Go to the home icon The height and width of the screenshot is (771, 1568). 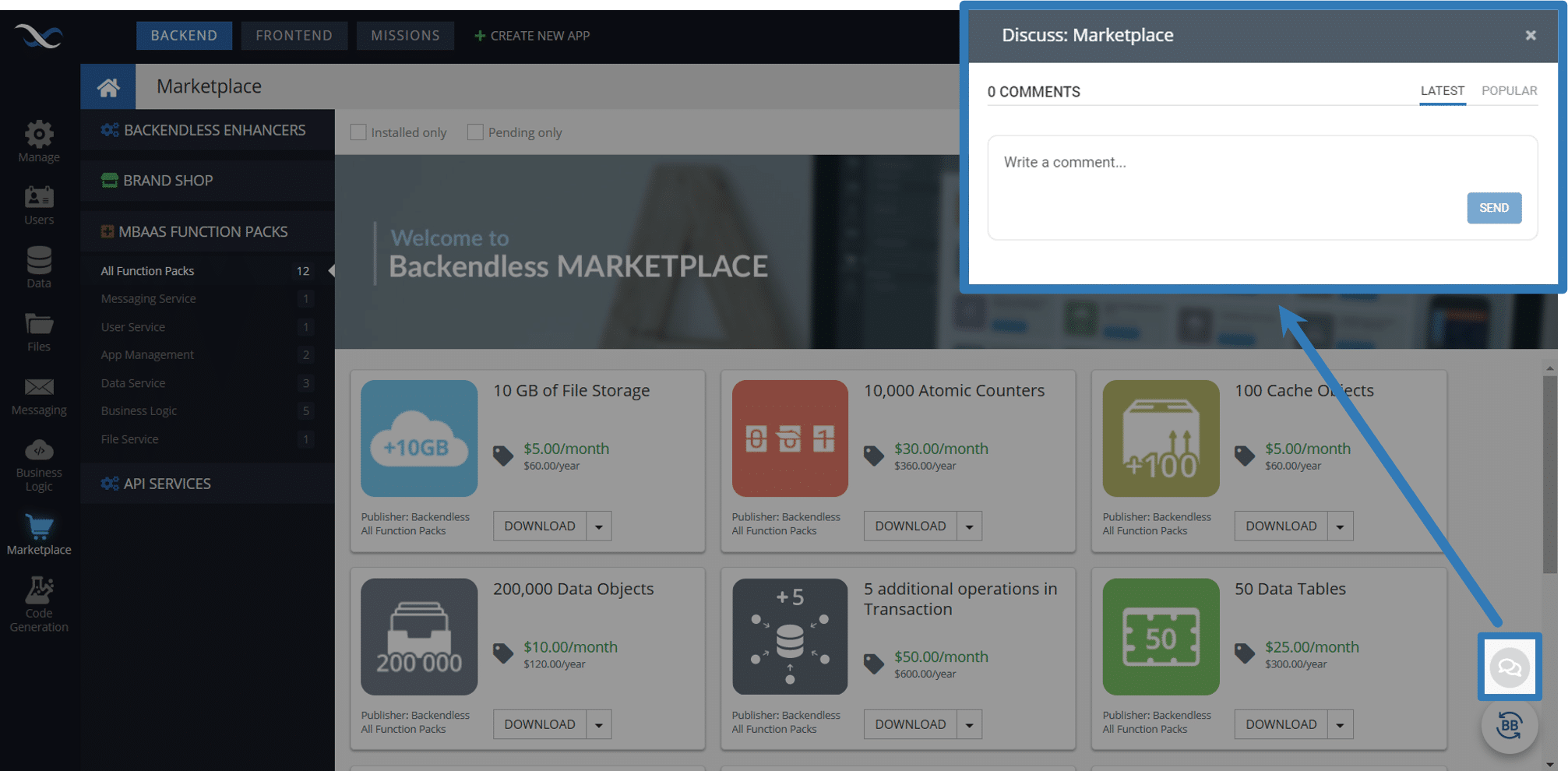108,86
